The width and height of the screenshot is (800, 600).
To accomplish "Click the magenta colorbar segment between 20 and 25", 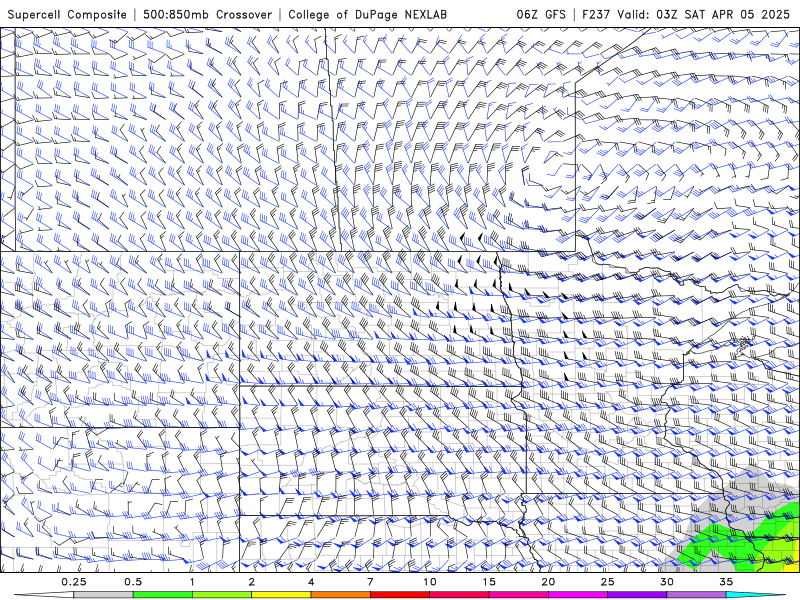I will [x=578, y=595].
